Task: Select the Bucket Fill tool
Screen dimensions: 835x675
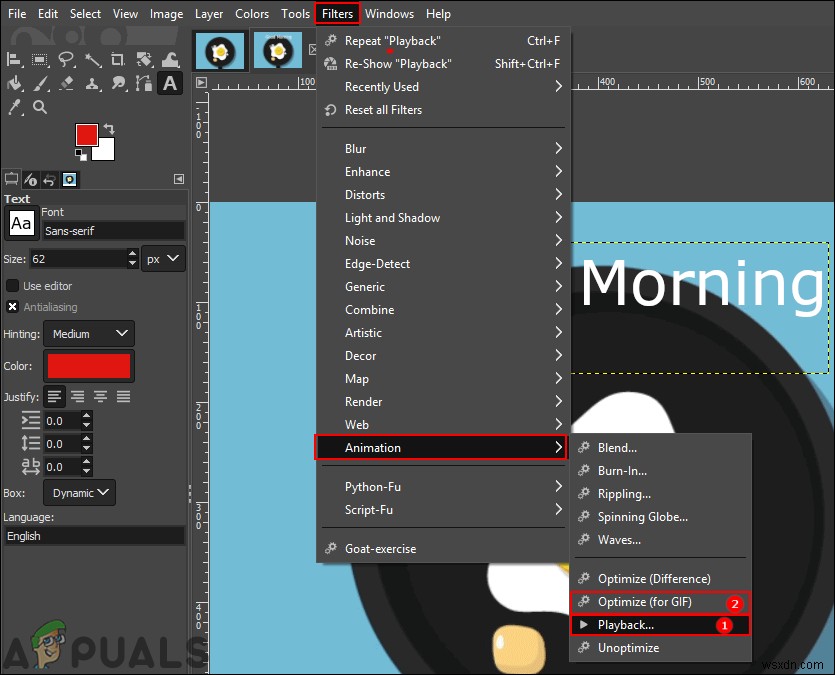Action: coord(15,84)
